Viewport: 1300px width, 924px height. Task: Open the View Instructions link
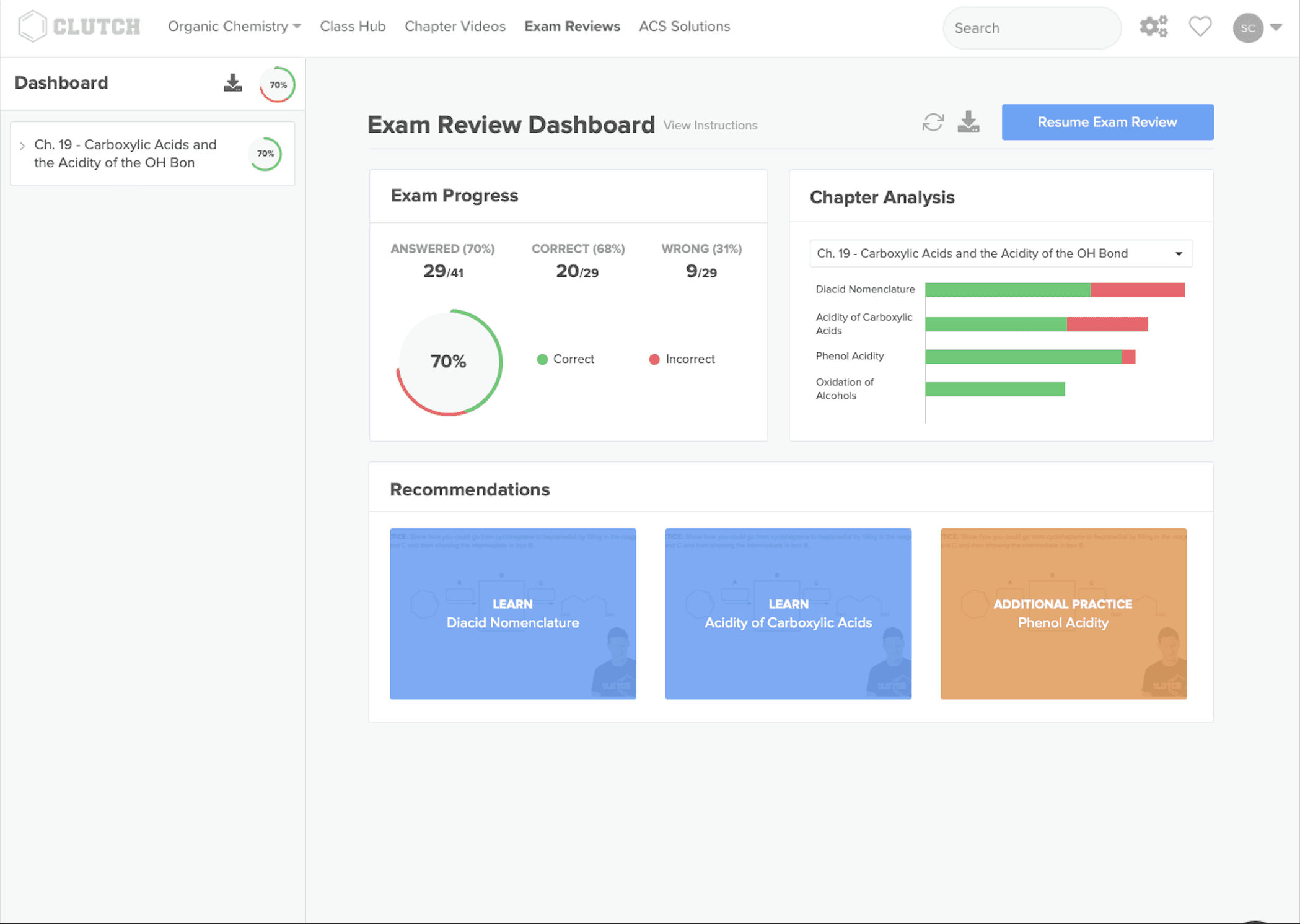coord(710,126)
